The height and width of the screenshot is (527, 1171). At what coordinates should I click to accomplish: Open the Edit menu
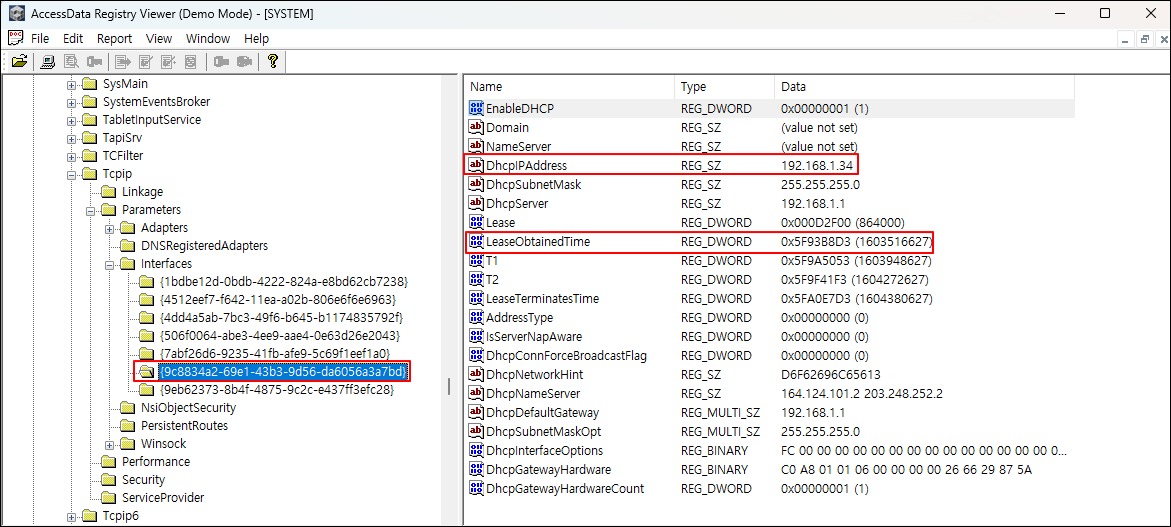[73, 38]
